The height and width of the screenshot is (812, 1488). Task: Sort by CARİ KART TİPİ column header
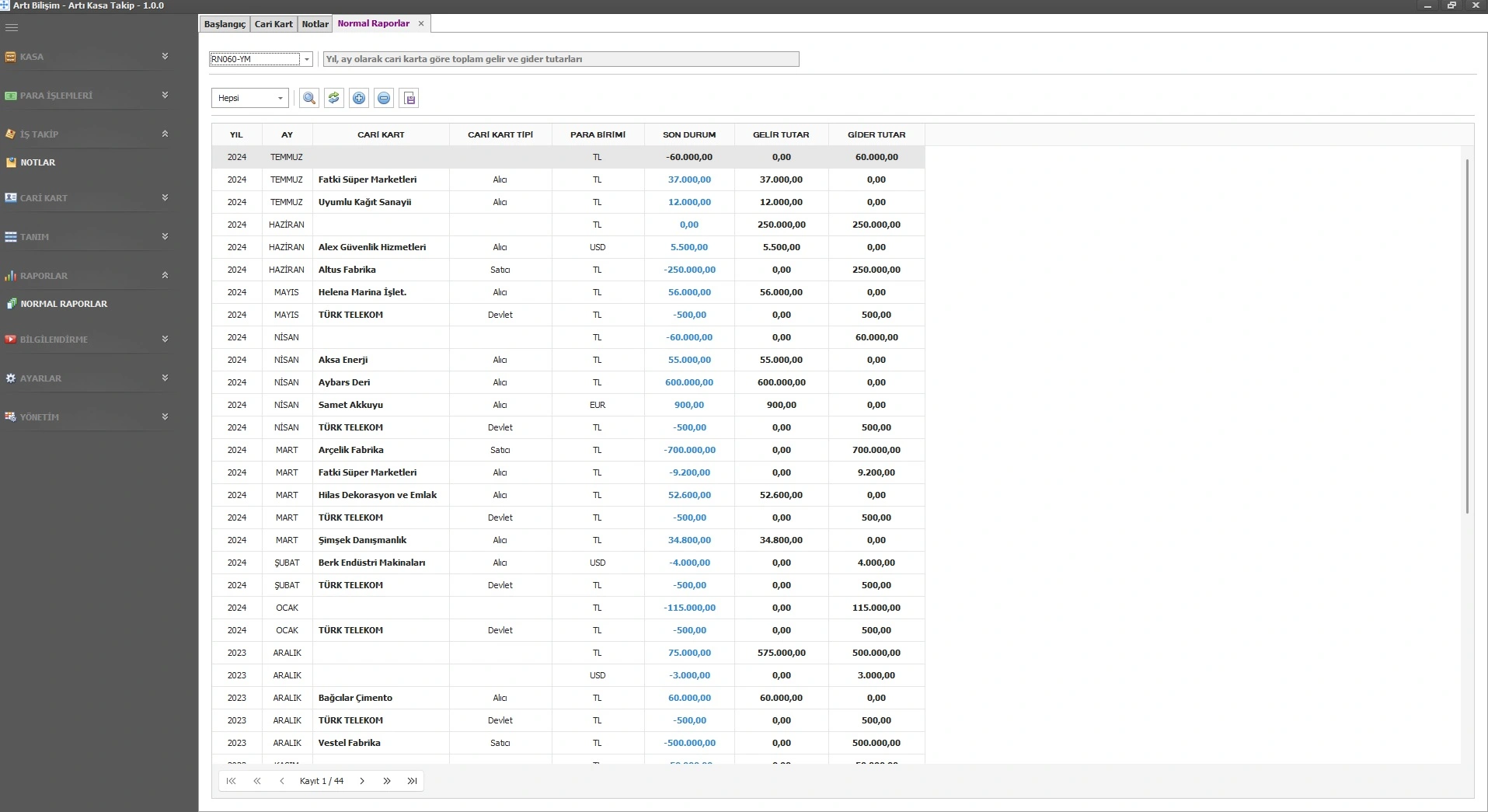pos(500,134)
